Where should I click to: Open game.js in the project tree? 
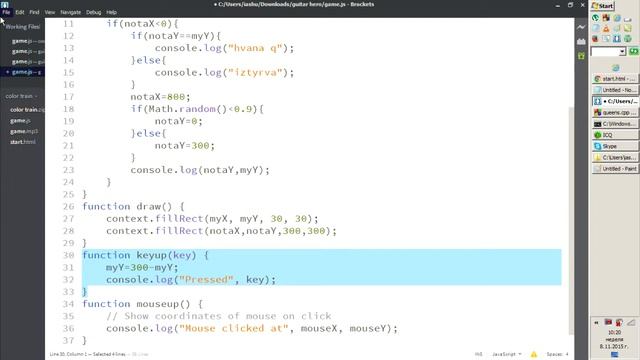point(20,121)
